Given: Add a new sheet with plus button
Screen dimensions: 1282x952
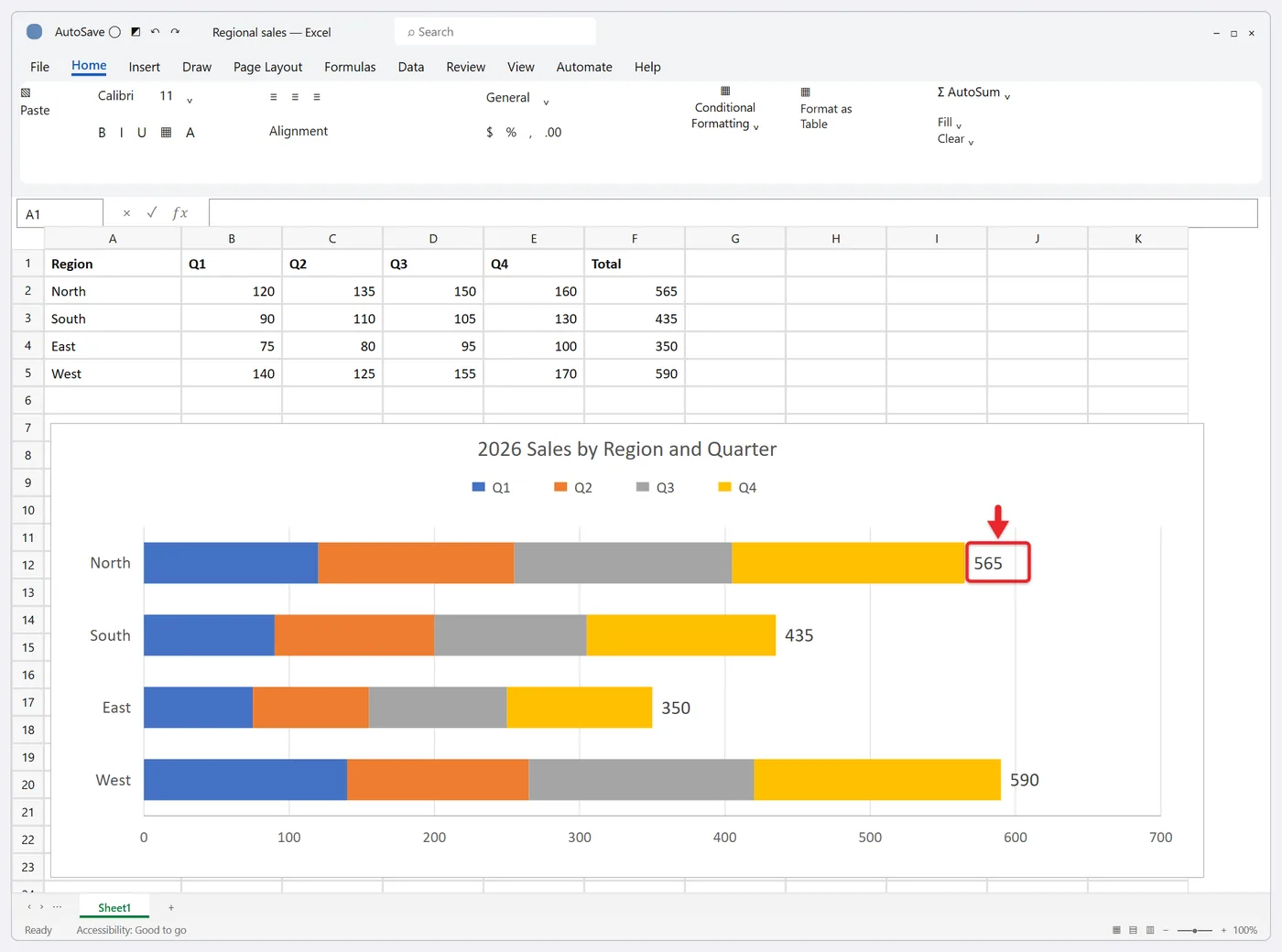Looking at the screenshot, I should 171,908.
